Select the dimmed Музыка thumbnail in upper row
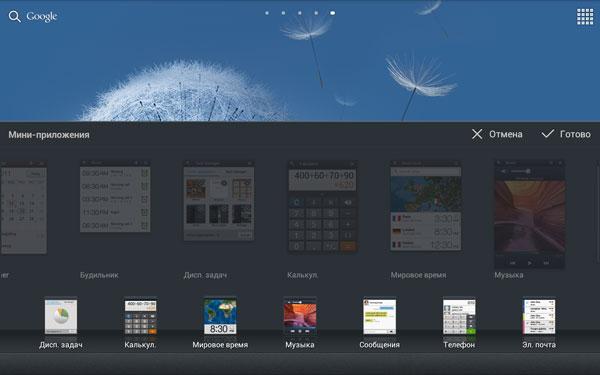 (x=530, y=214)
